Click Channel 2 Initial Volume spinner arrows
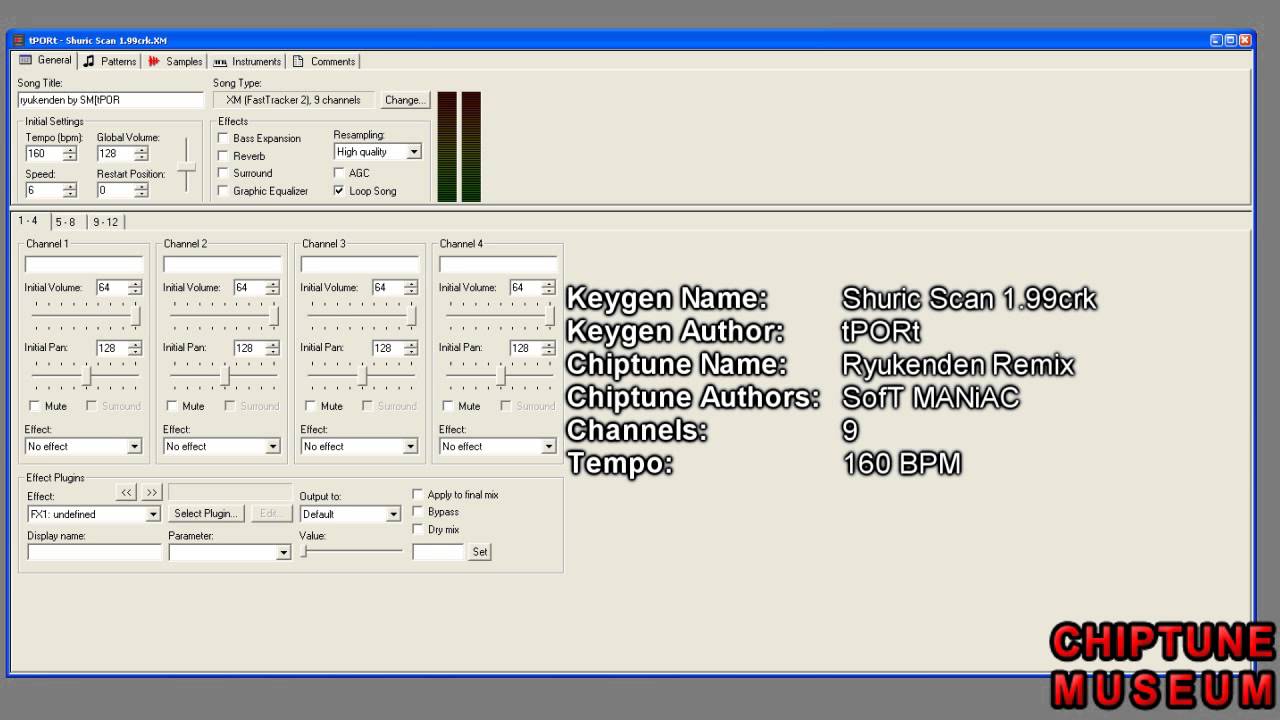1280x720 pixels. [x=272, y=287]
